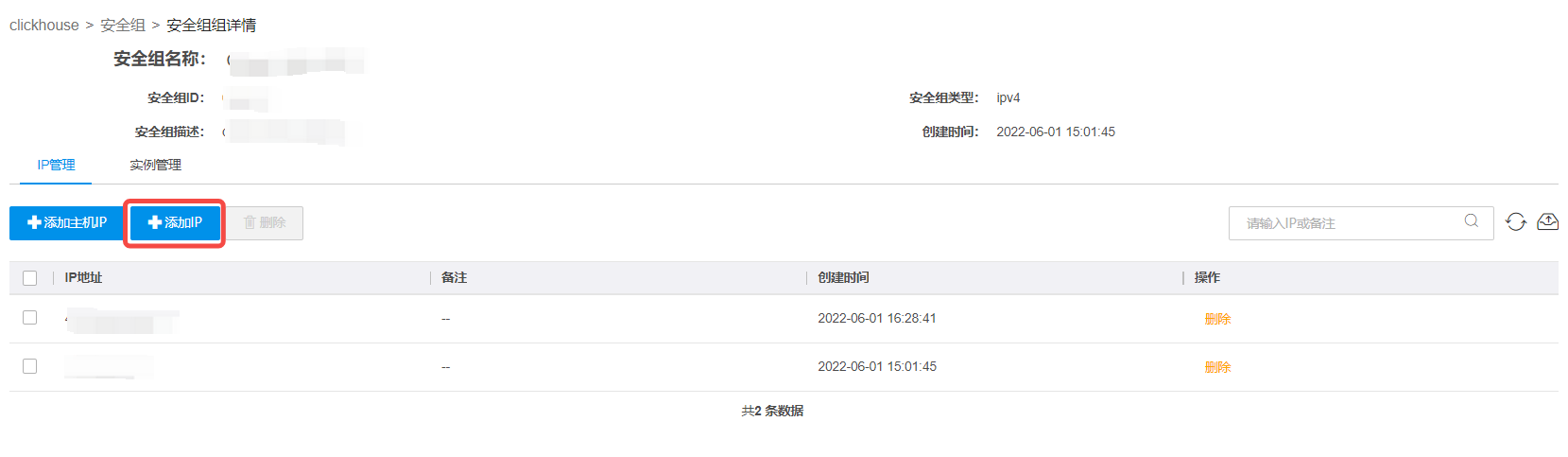Viewport: 1568px width, 457px height.
Task: Select the IP管理 tab
Action: (56, 165)
